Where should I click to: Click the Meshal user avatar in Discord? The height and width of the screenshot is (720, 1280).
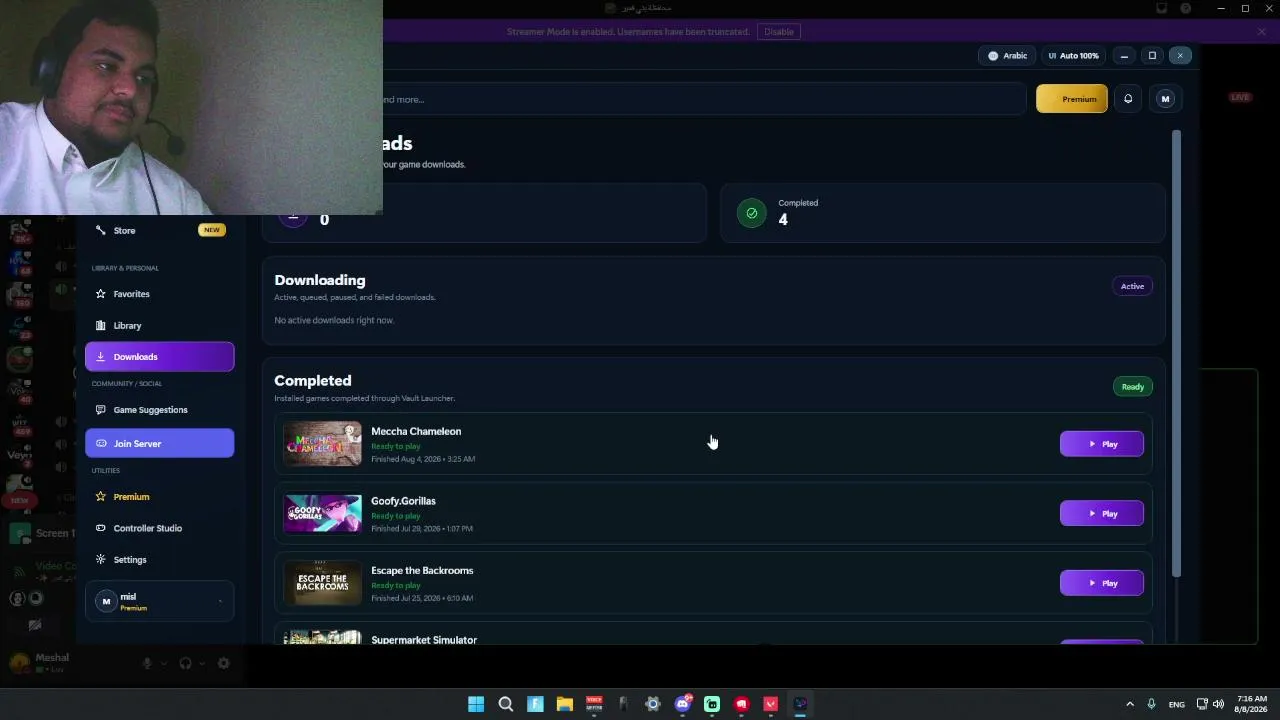pyautogui.click(x=18, y=662)
